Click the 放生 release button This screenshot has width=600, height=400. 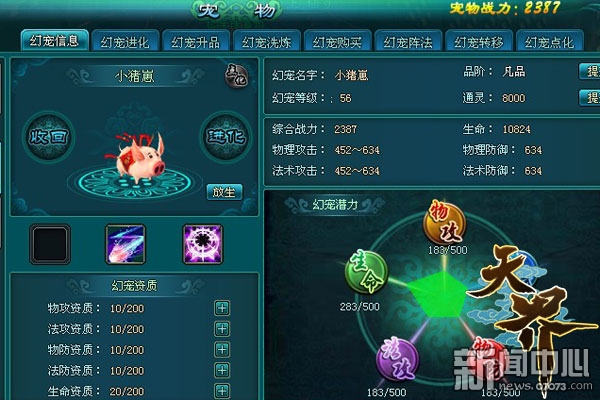[224, 192]
